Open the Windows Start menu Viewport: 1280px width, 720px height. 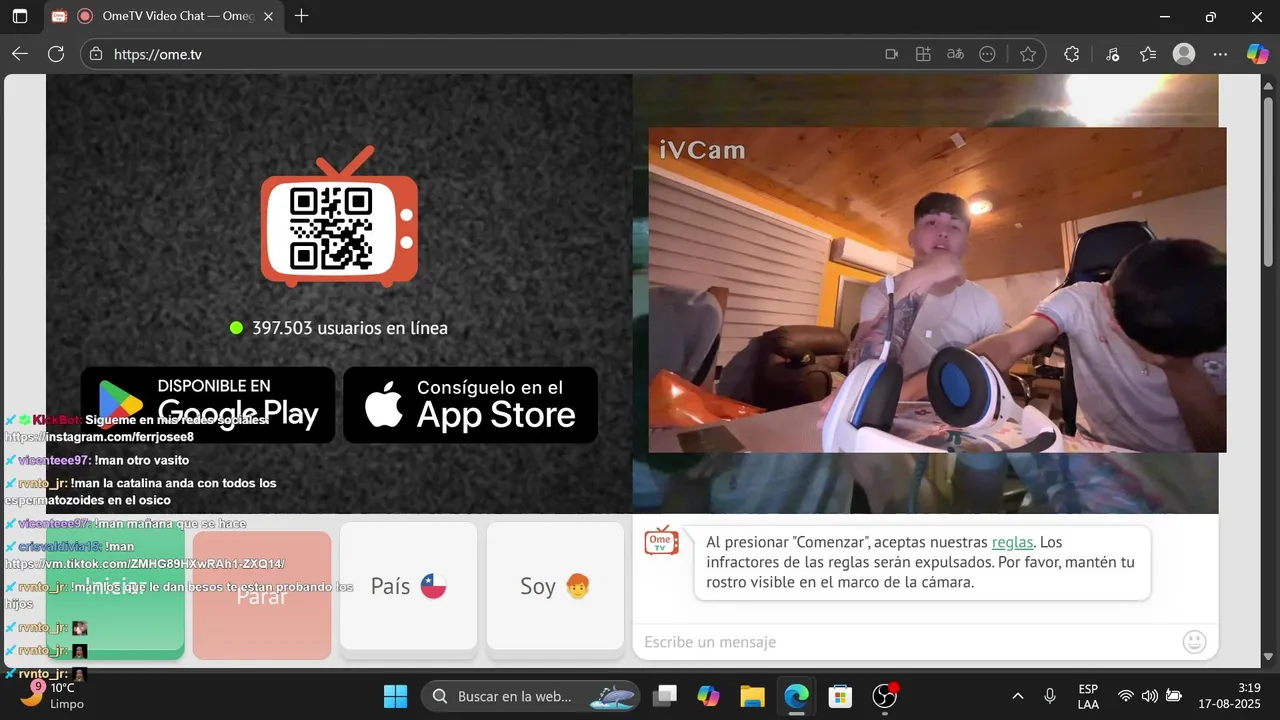click(x=395, y=696)
